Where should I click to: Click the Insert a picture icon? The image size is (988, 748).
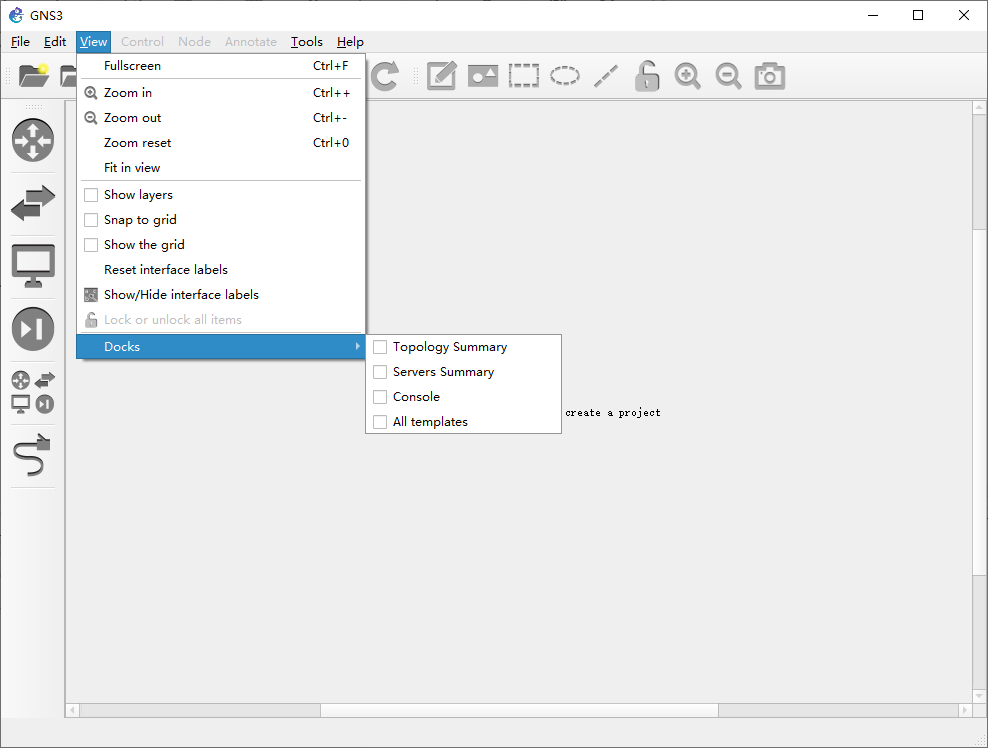tap(483, 76)
